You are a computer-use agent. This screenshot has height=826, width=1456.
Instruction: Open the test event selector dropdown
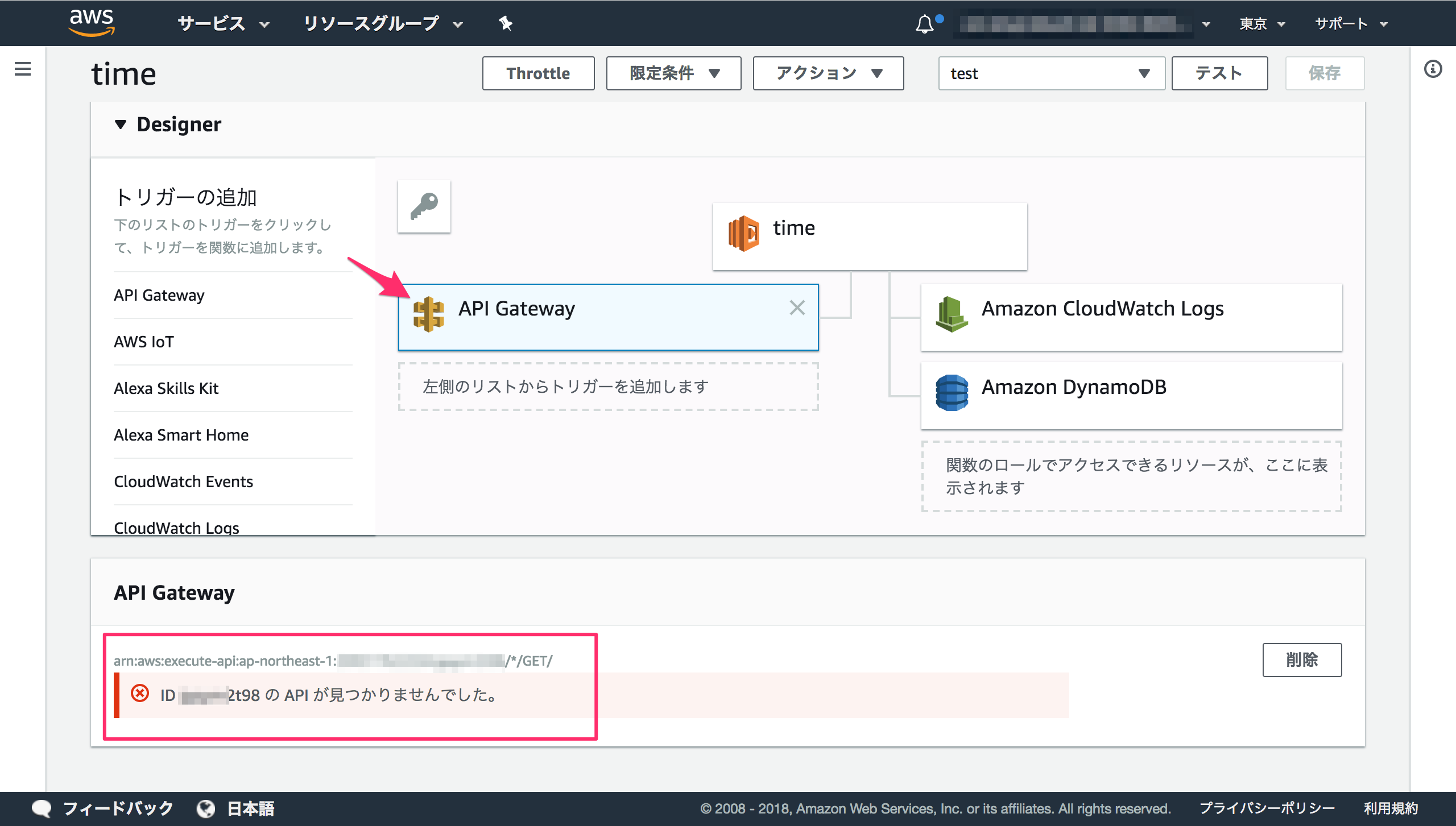click(1051, 73)
